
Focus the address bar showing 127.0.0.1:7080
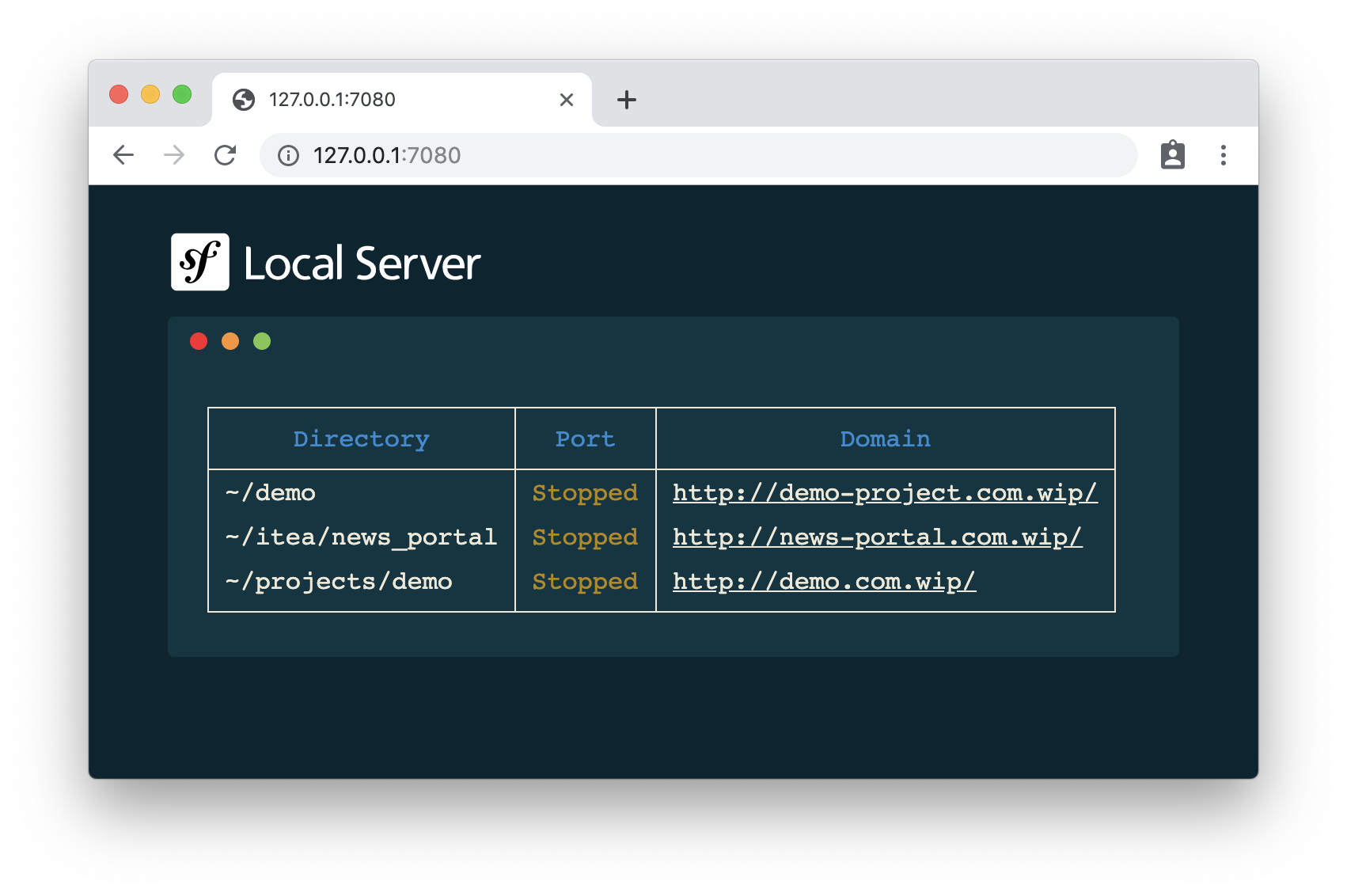click(699, 155)
